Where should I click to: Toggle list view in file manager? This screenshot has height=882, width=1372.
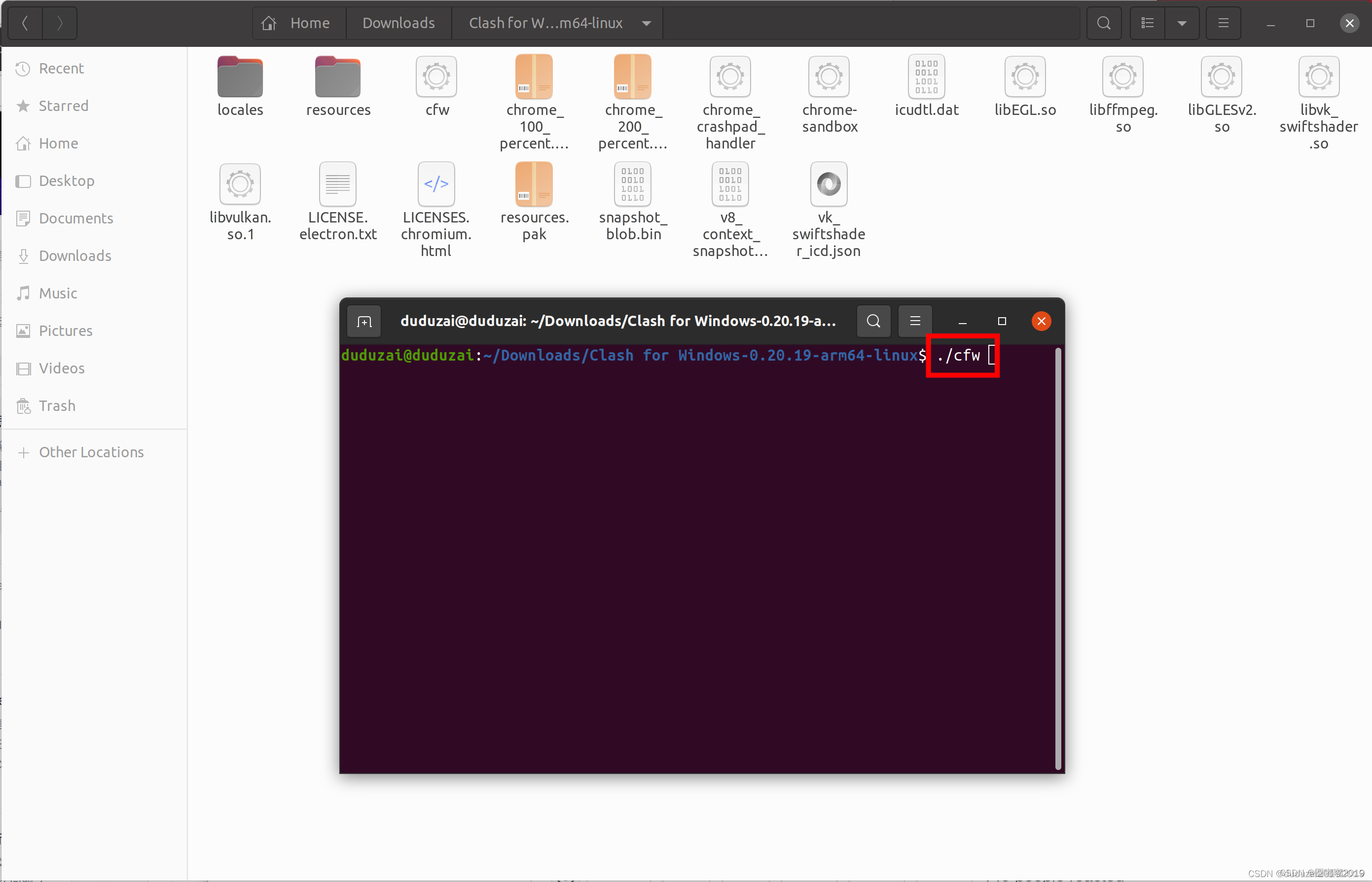click(1148, 23)
